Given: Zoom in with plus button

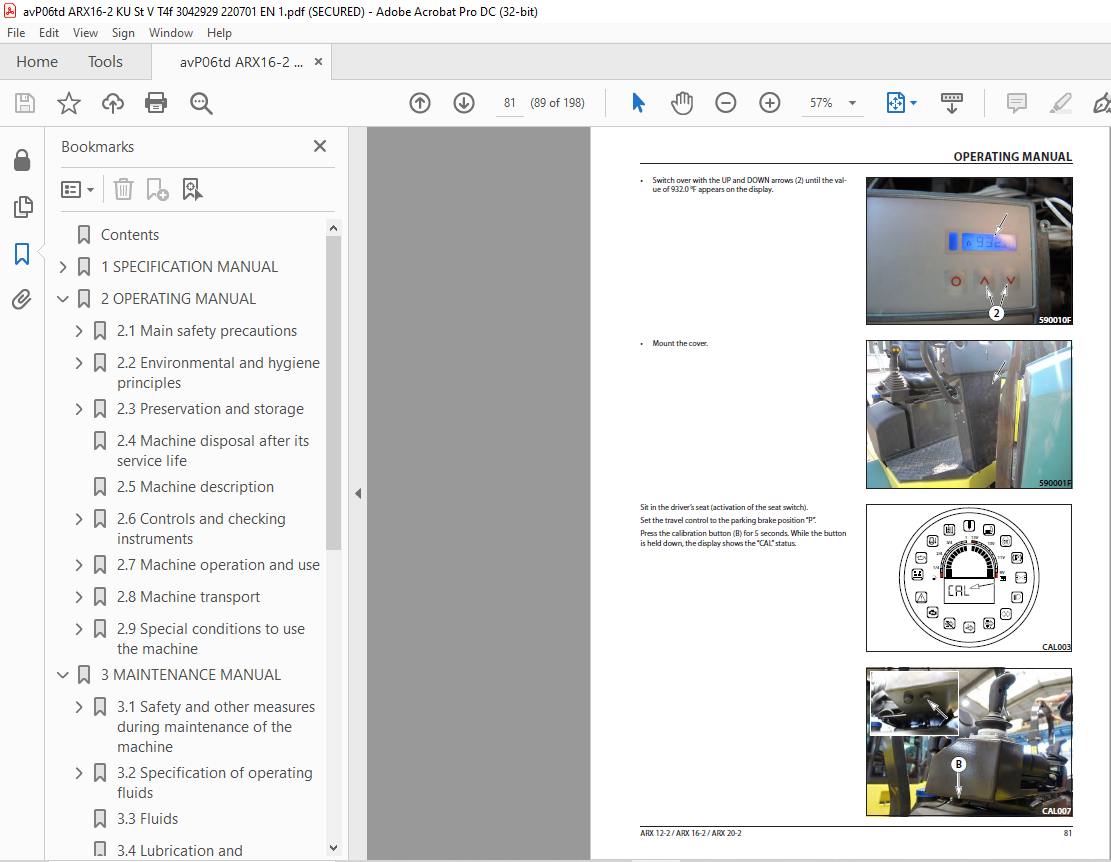Looking at the screenshot, I should click(769, 103).
